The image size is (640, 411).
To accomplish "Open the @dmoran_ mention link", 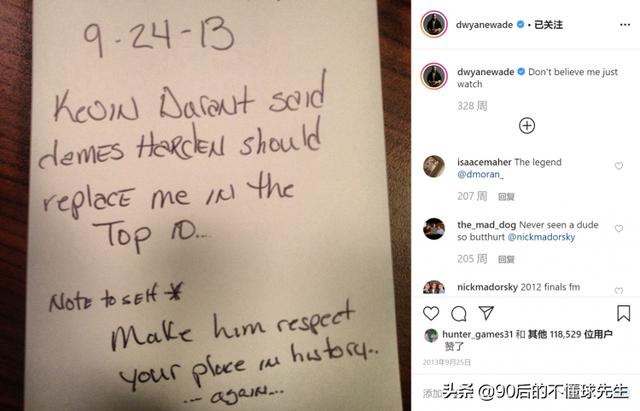I will coord(480,174).
